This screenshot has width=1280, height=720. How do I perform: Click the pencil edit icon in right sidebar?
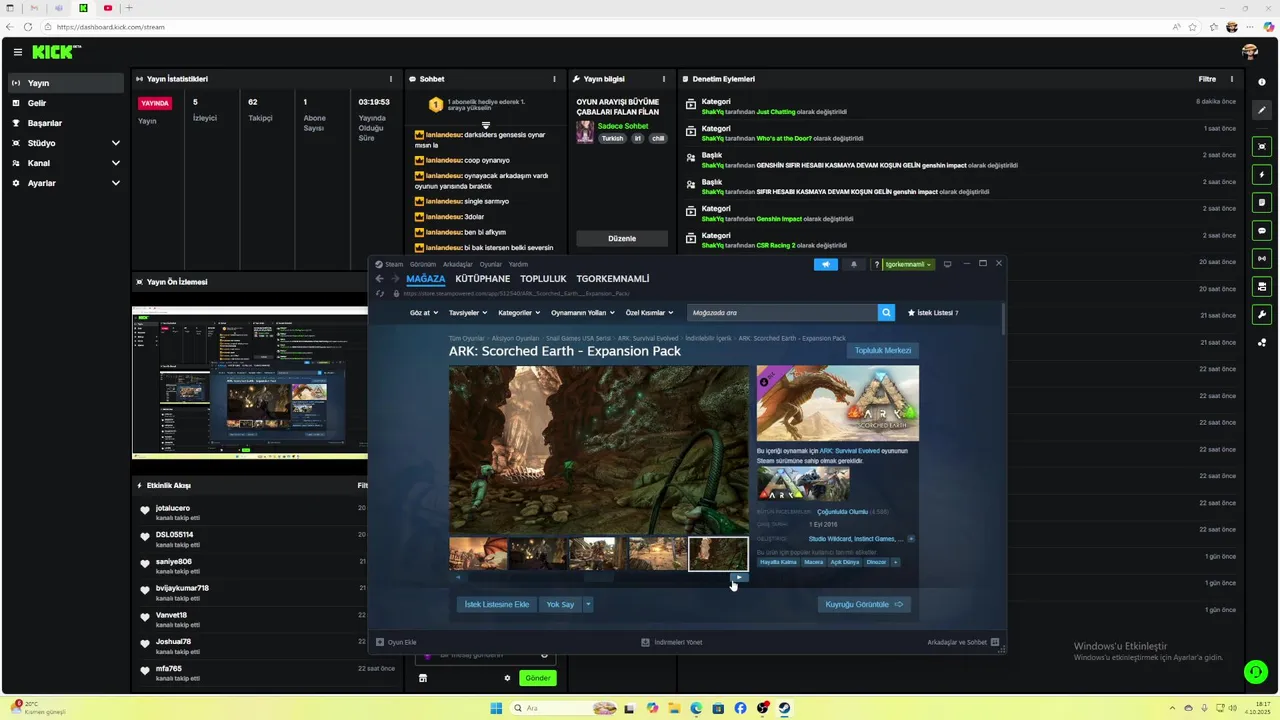(x=1262, y=110)
